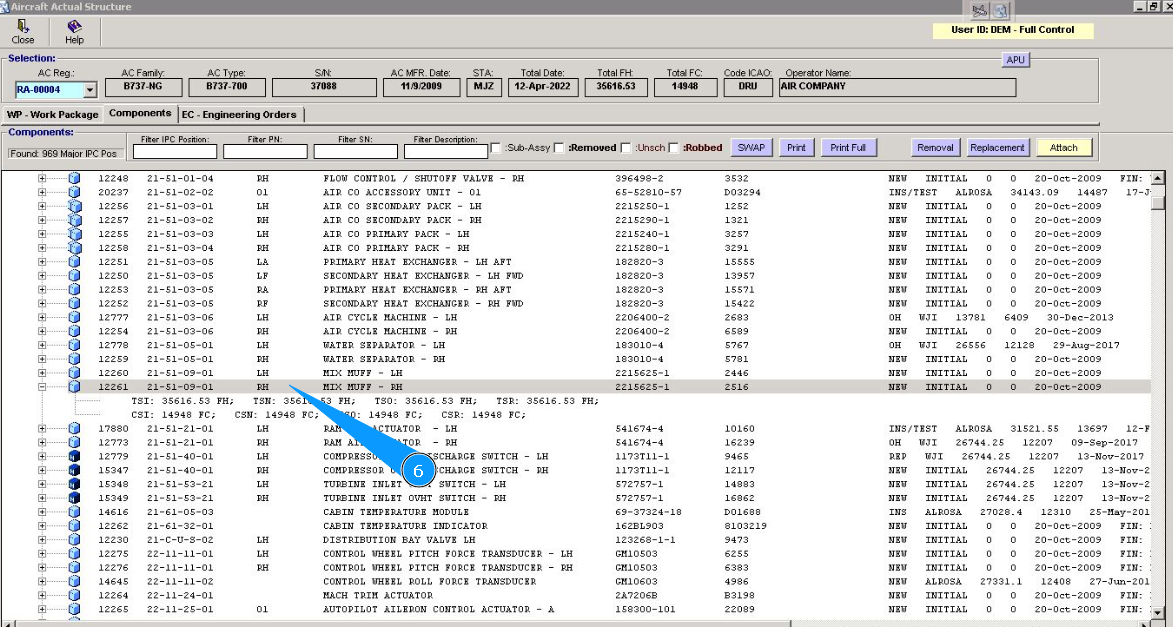1173x633 pixels.
Task: Select part number 2206400-2 in row 12777
Action: click(x=643, y=317)
